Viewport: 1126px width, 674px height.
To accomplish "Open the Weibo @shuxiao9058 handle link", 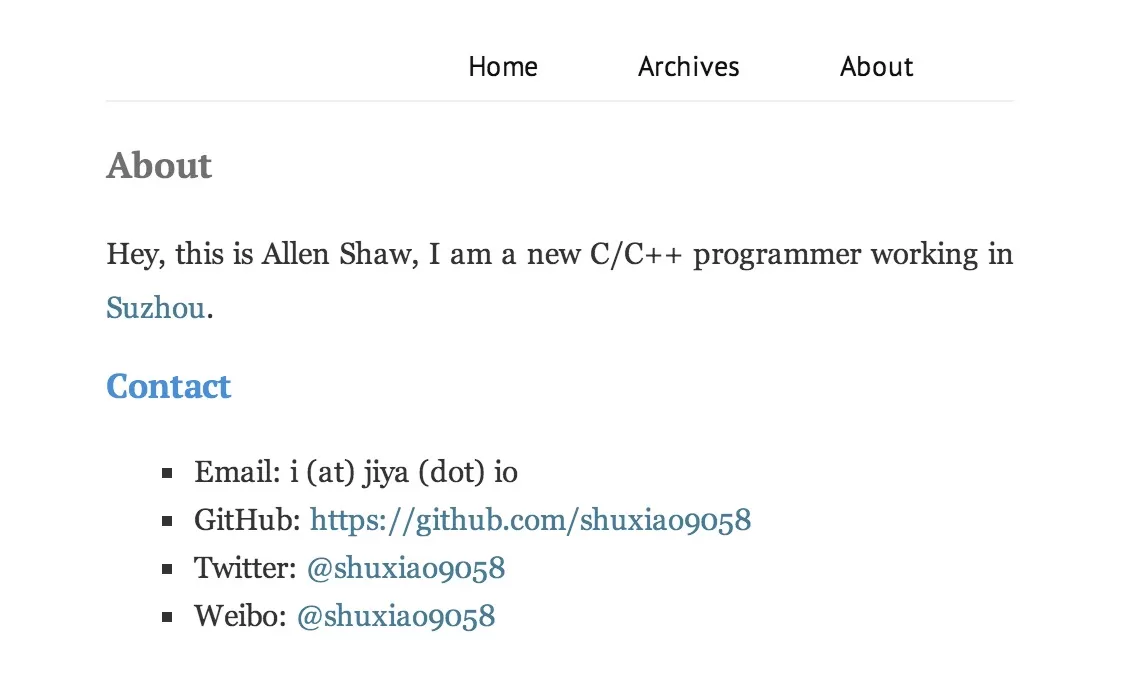I will click(x=395, y=616).
